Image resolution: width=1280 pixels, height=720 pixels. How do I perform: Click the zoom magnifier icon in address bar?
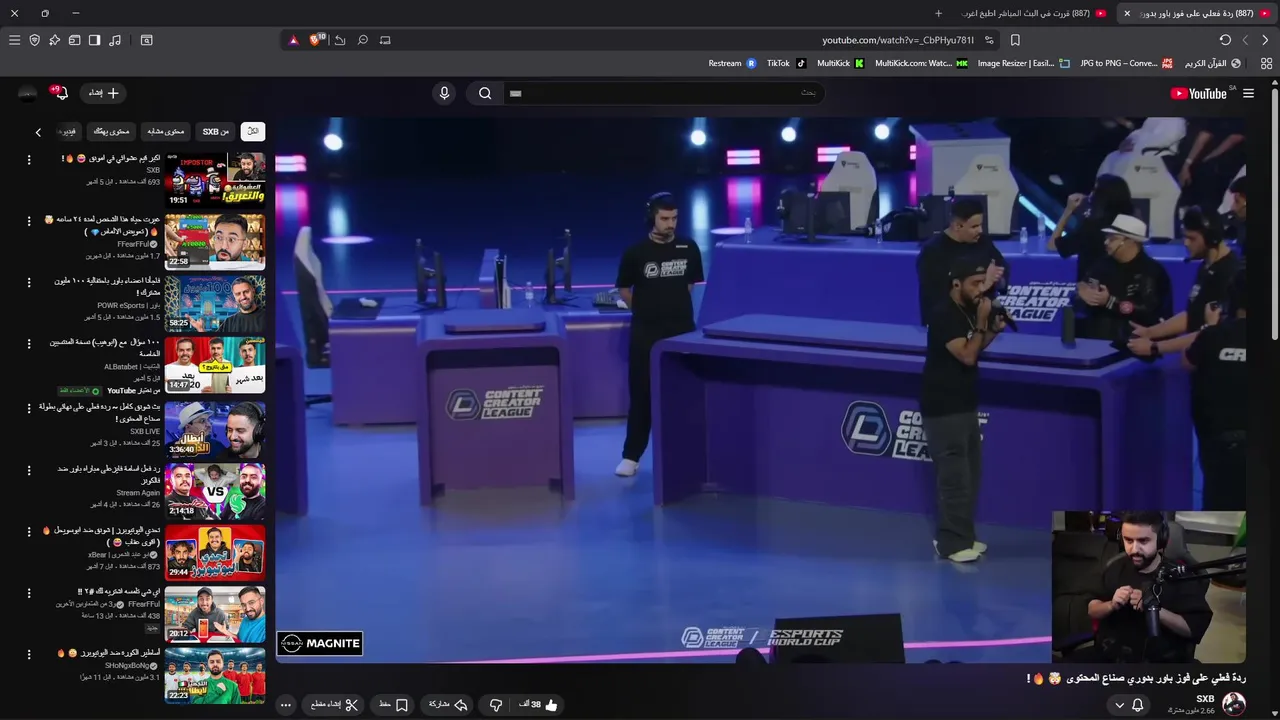coord(363,40)
